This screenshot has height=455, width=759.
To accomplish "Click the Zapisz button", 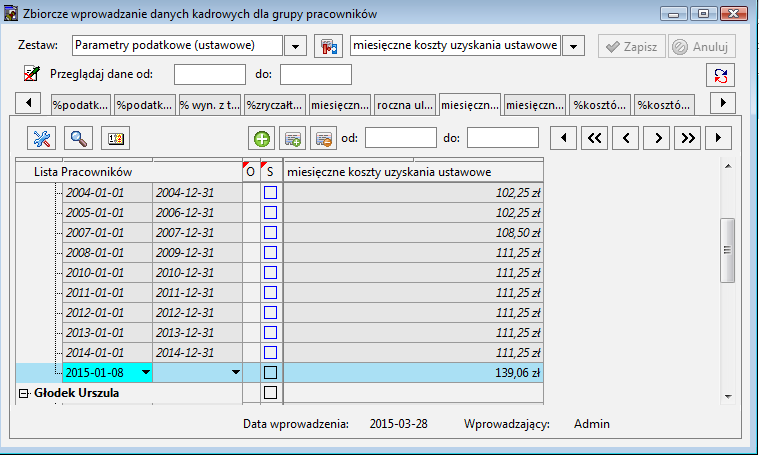I will (632, 46).
